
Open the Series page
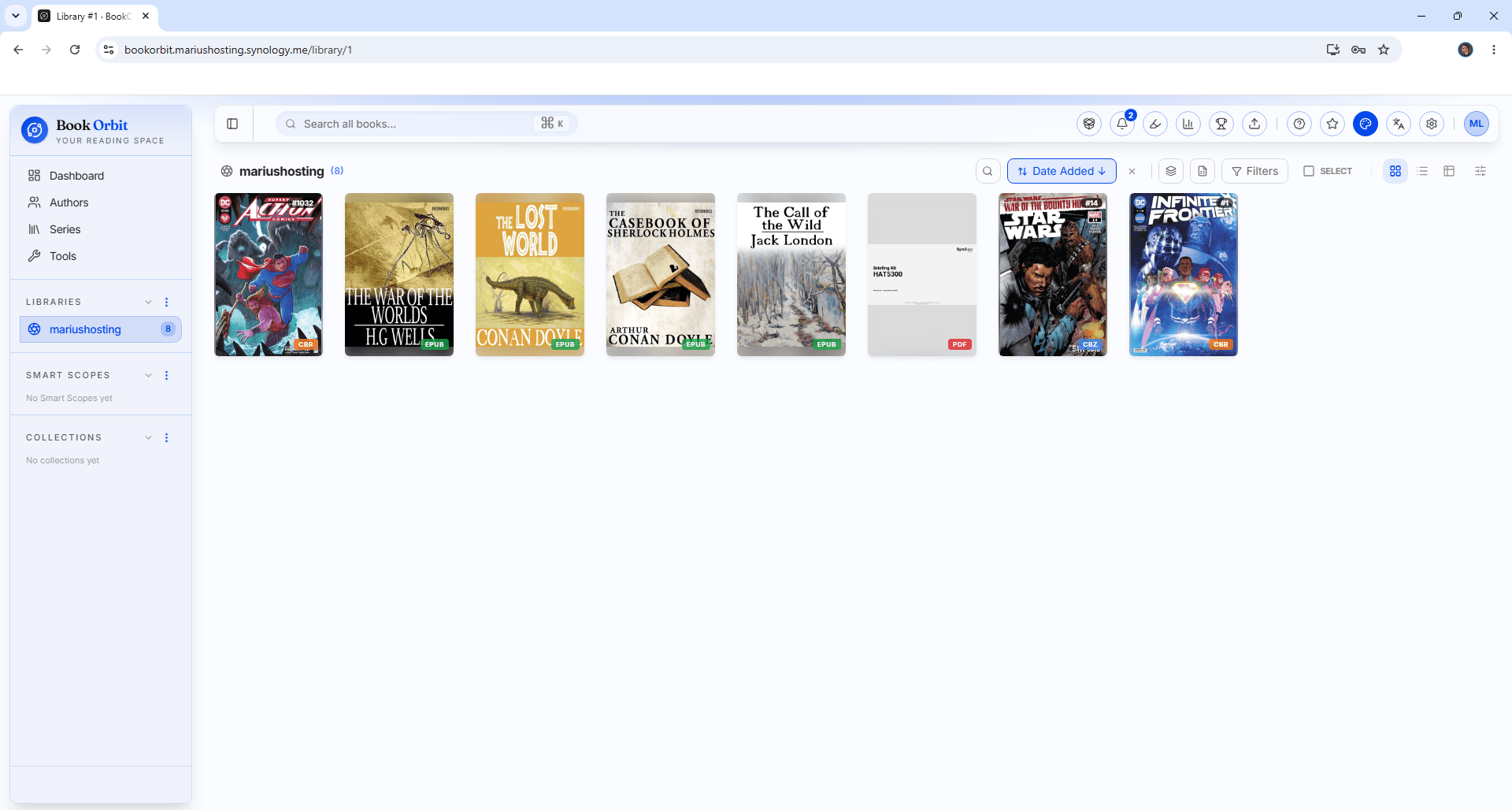pos(101,229)
